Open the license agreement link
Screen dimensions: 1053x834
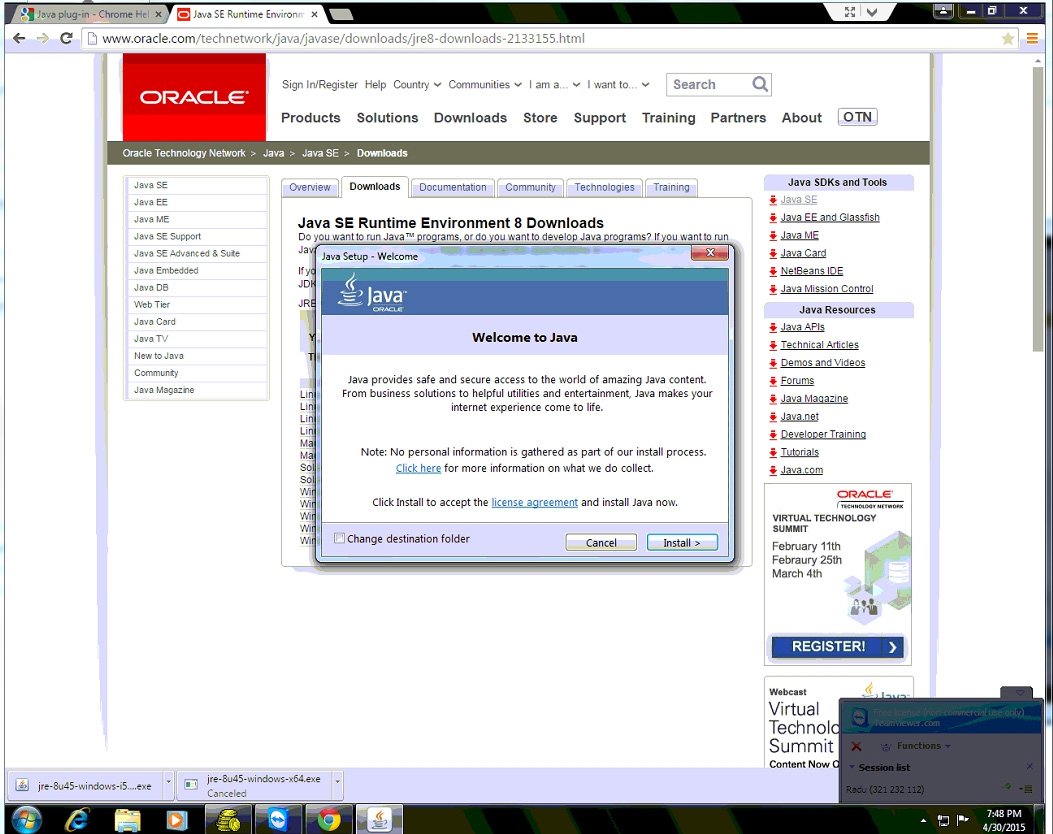click(535, 502)
